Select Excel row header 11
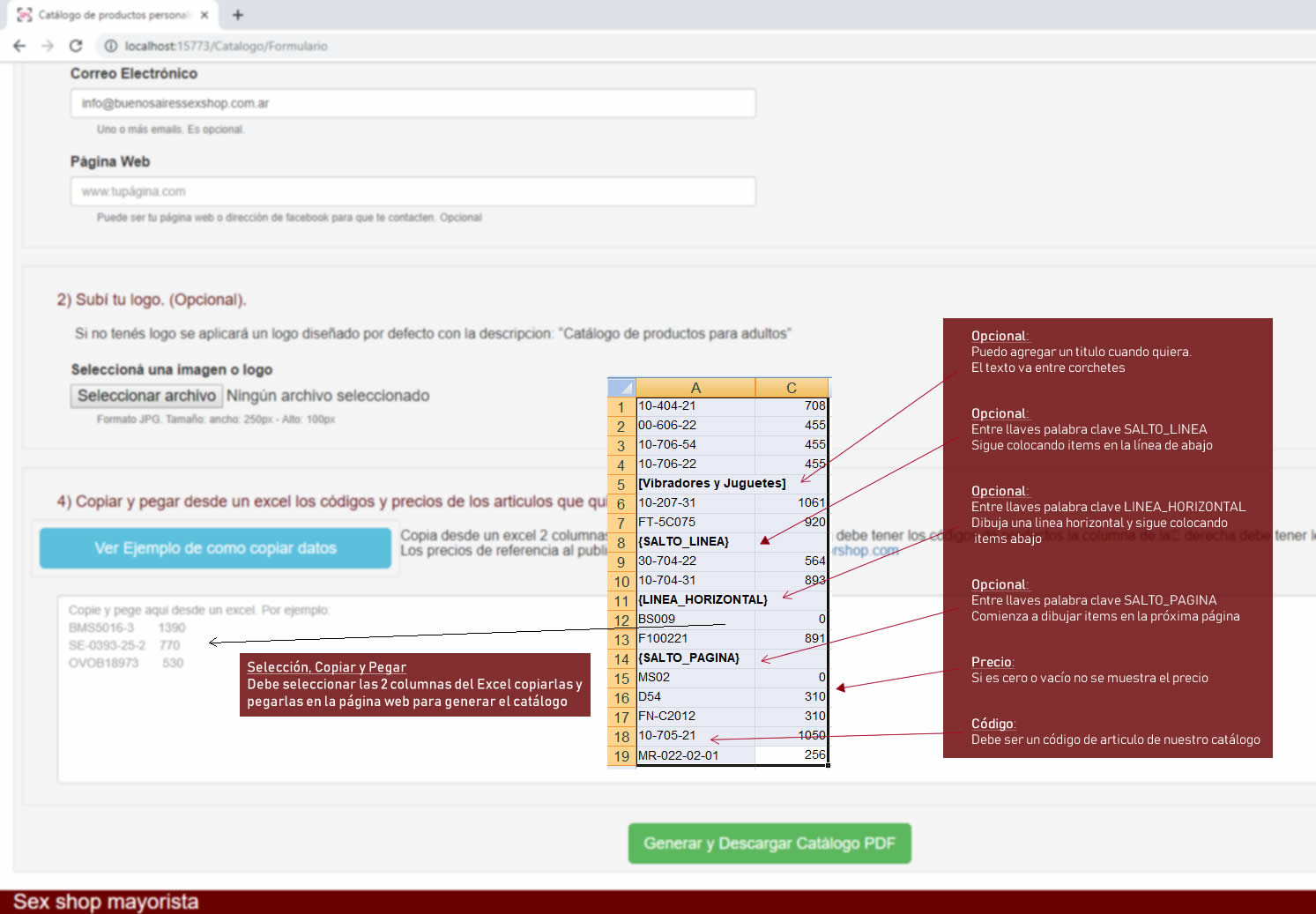 coord(621,601)
